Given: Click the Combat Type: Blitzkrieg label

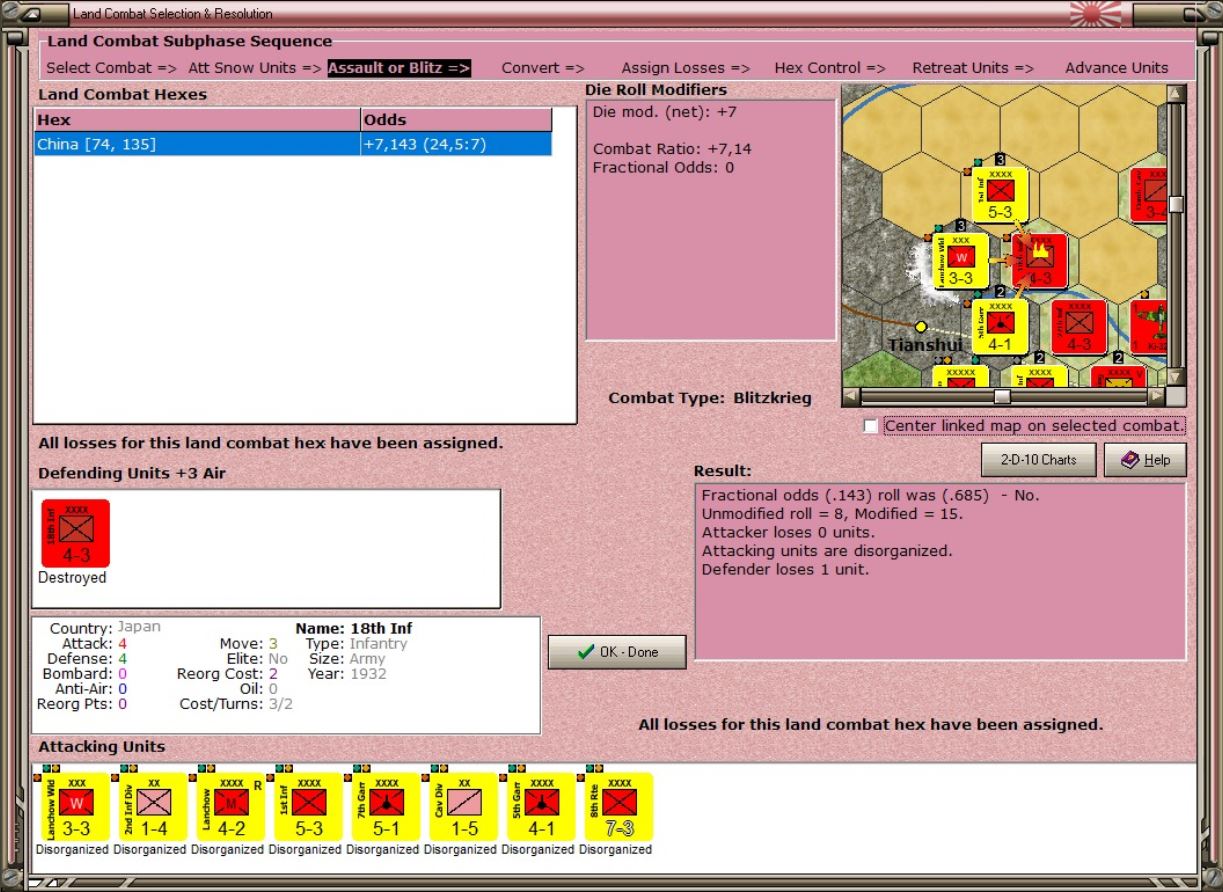Looking at the screenshot, I should 710,398.
